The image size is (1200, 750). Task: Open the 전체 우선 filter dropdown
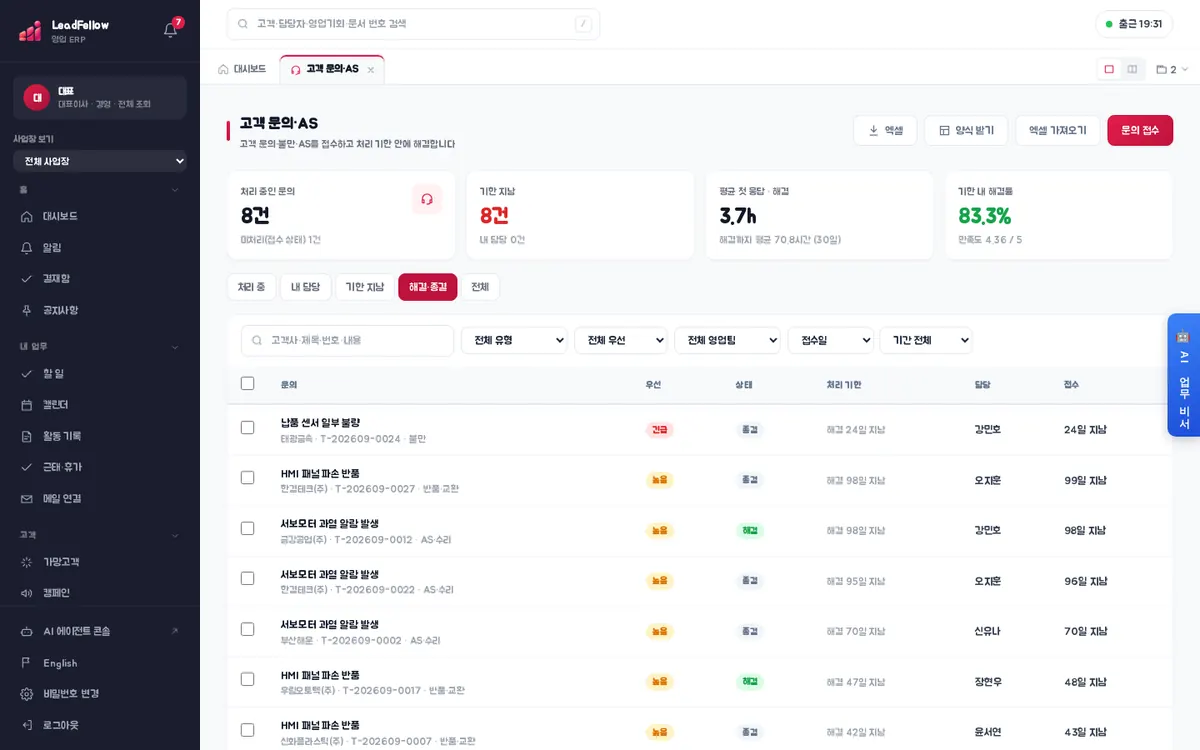[x=621, y=340]
